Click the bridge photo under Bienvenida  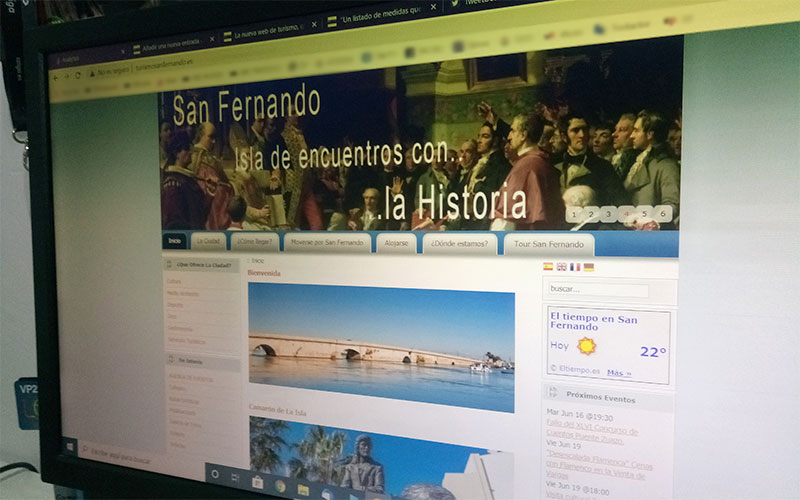point(381,347)
